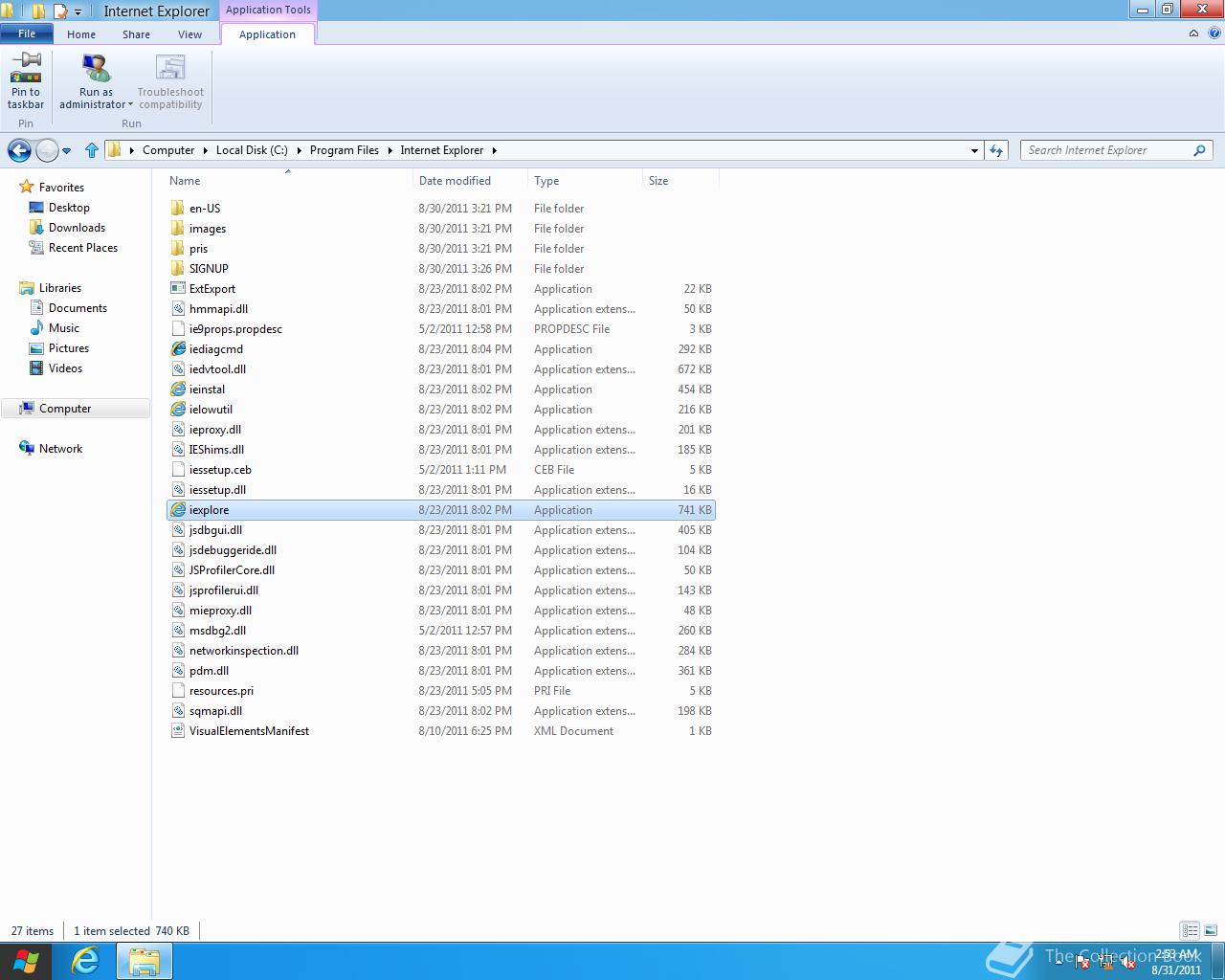Select the resources.pri file
This screenshot has height=980, width=1225.
(441, 691)
